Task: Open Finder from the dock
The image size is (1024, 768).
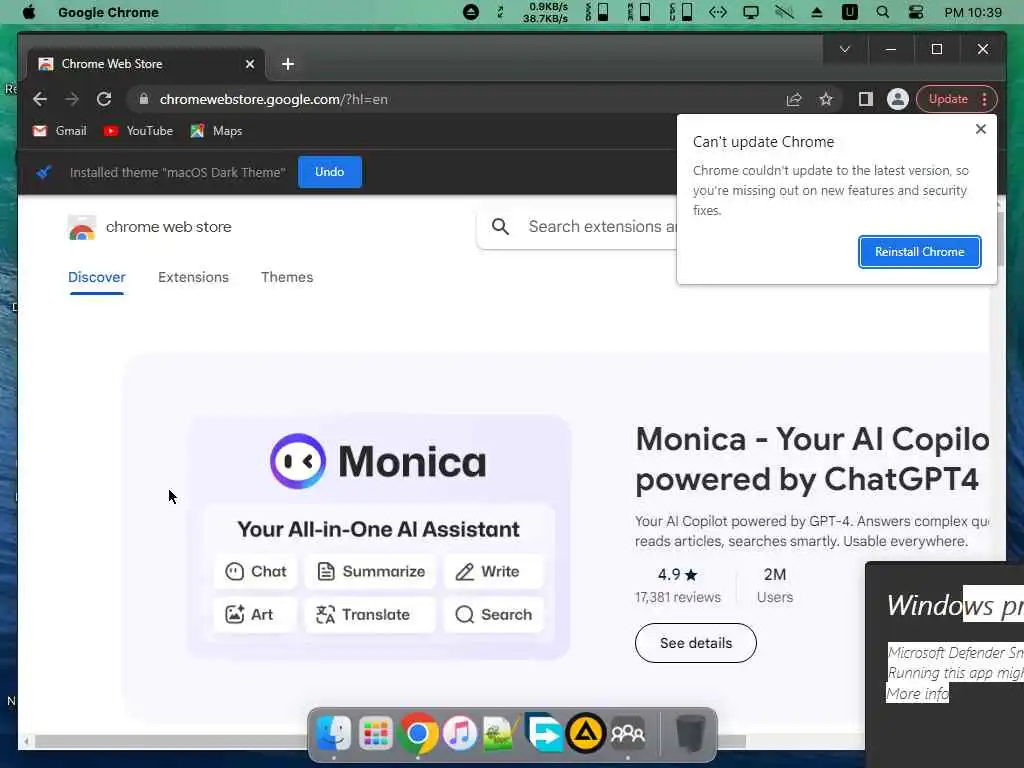Action: point(334,734)
